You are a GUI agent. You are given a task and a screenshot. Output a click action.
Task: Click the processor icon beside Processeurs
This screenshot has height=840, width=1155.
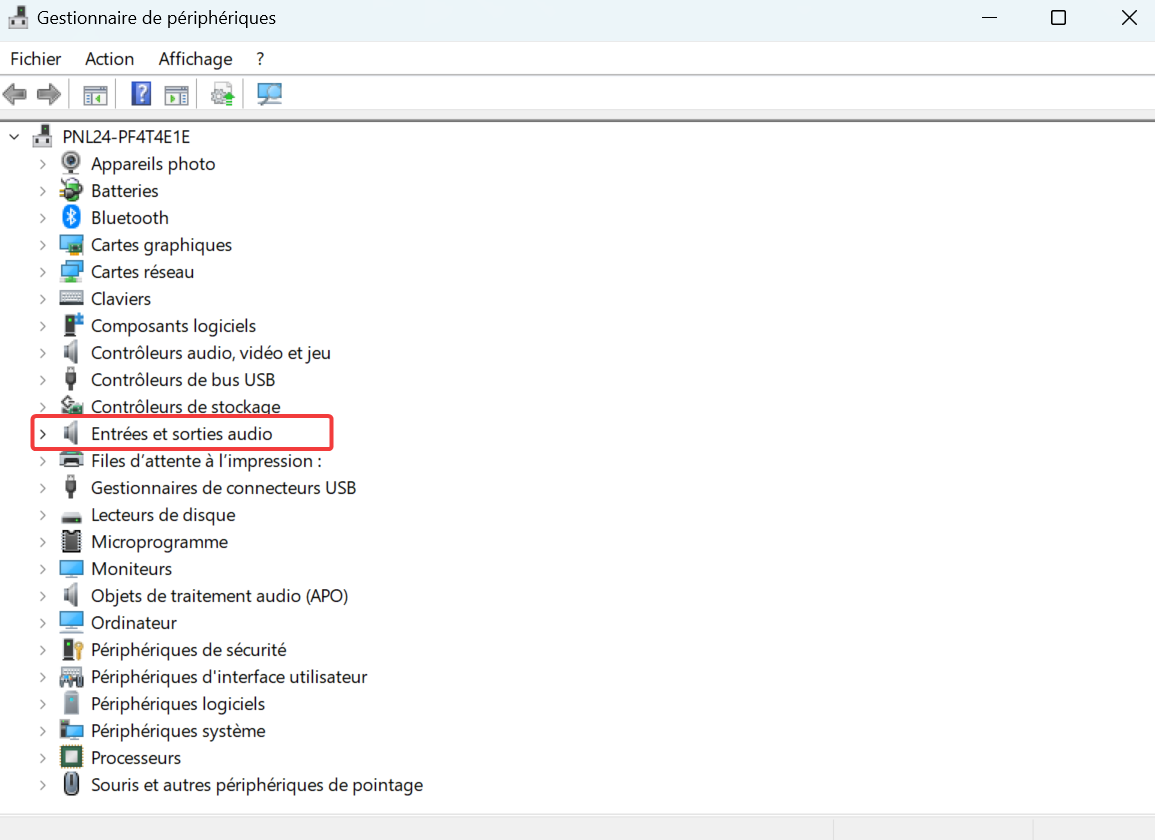pyautogui.click(x=71, y=757)
